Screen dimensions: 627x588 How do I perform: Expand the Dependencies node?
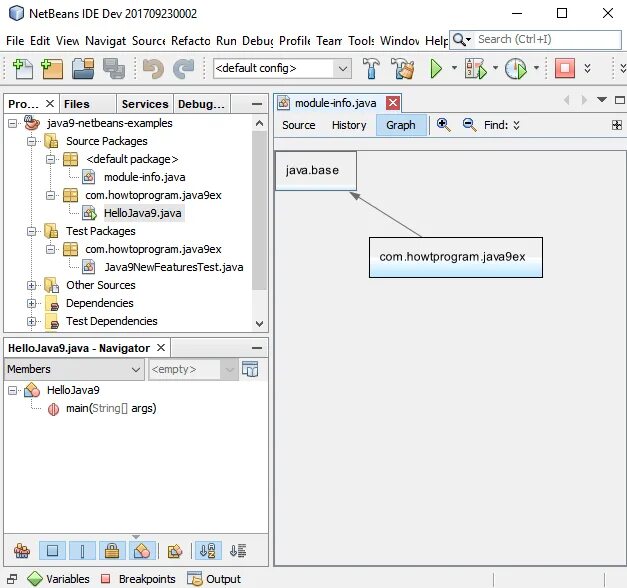tap(32, 303)
